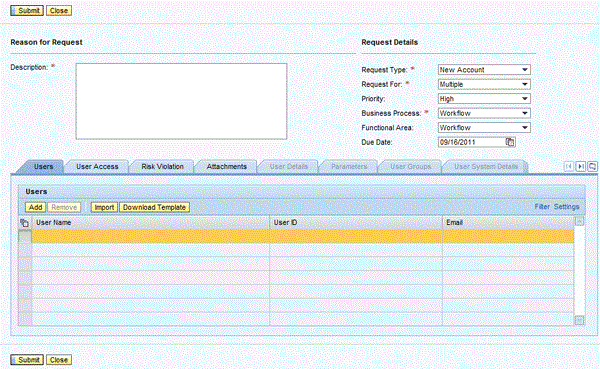Switch to the Users tab

(43, 167)
